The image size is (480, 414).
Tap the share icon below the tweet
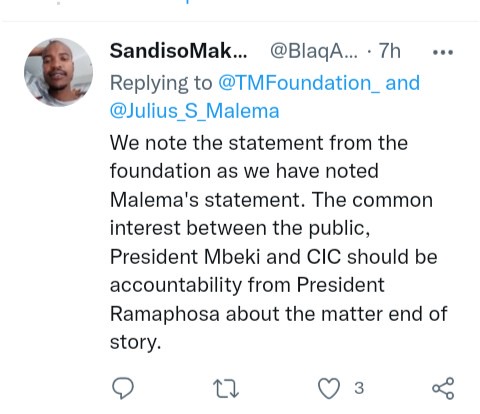point(443,388)
